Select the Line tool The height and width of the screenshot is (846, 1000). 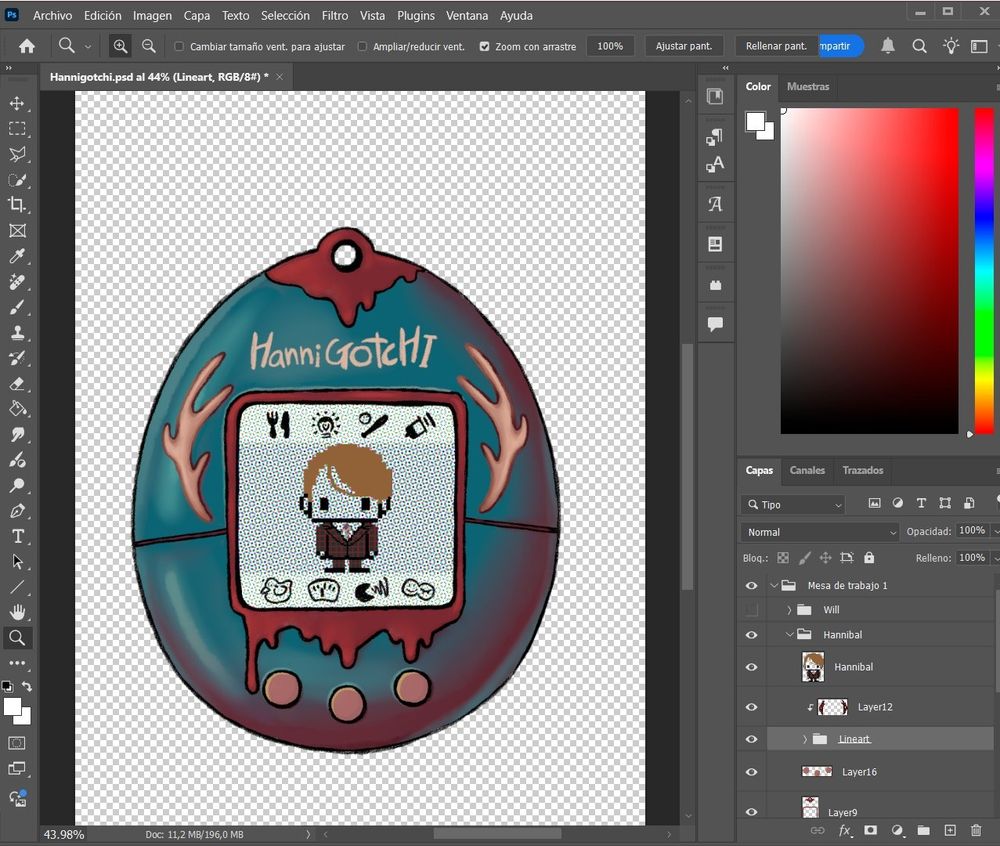(17, 587)
